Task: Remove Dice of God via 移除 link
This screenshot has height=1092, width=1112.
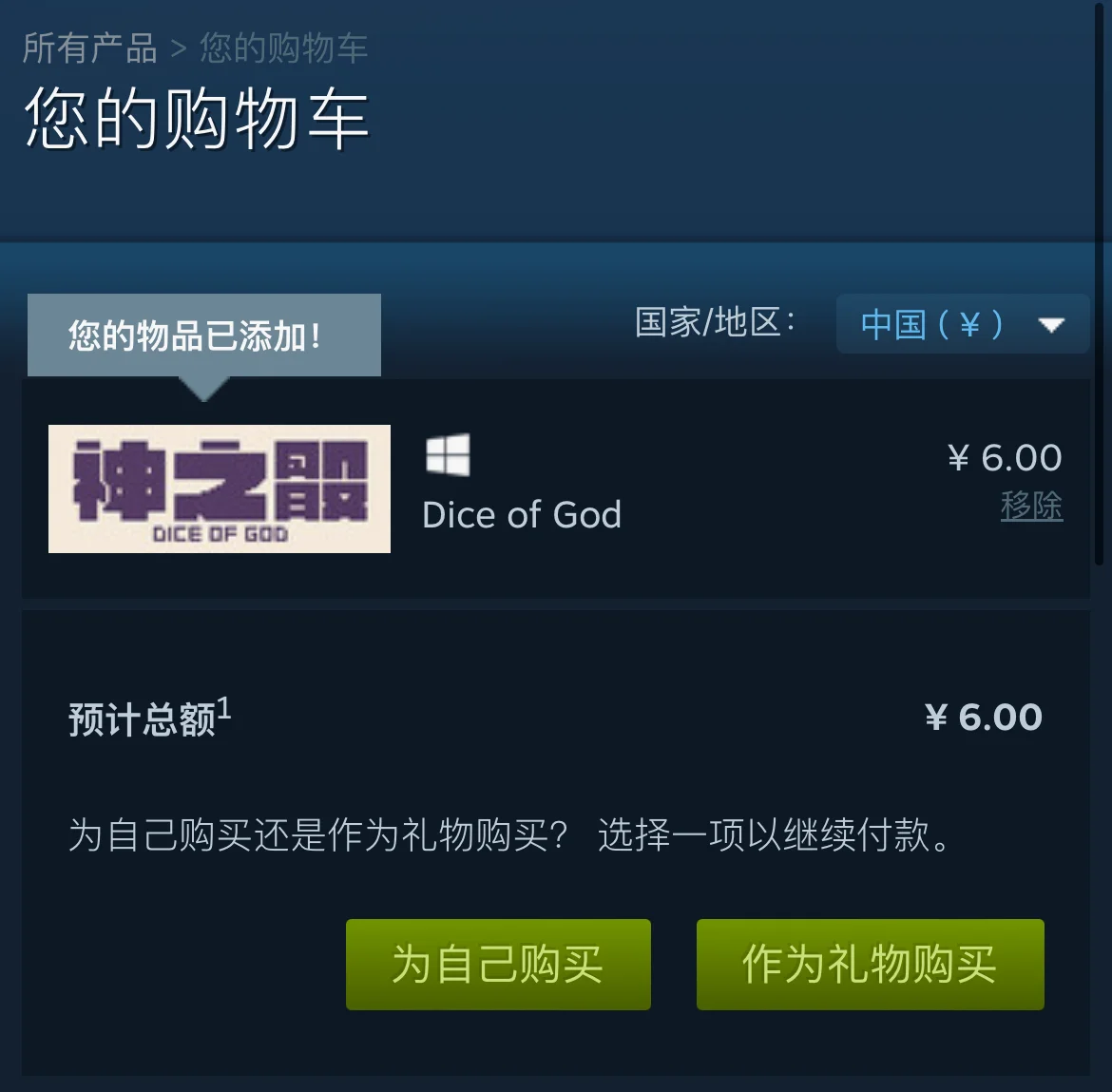Action: [1031, 506]
